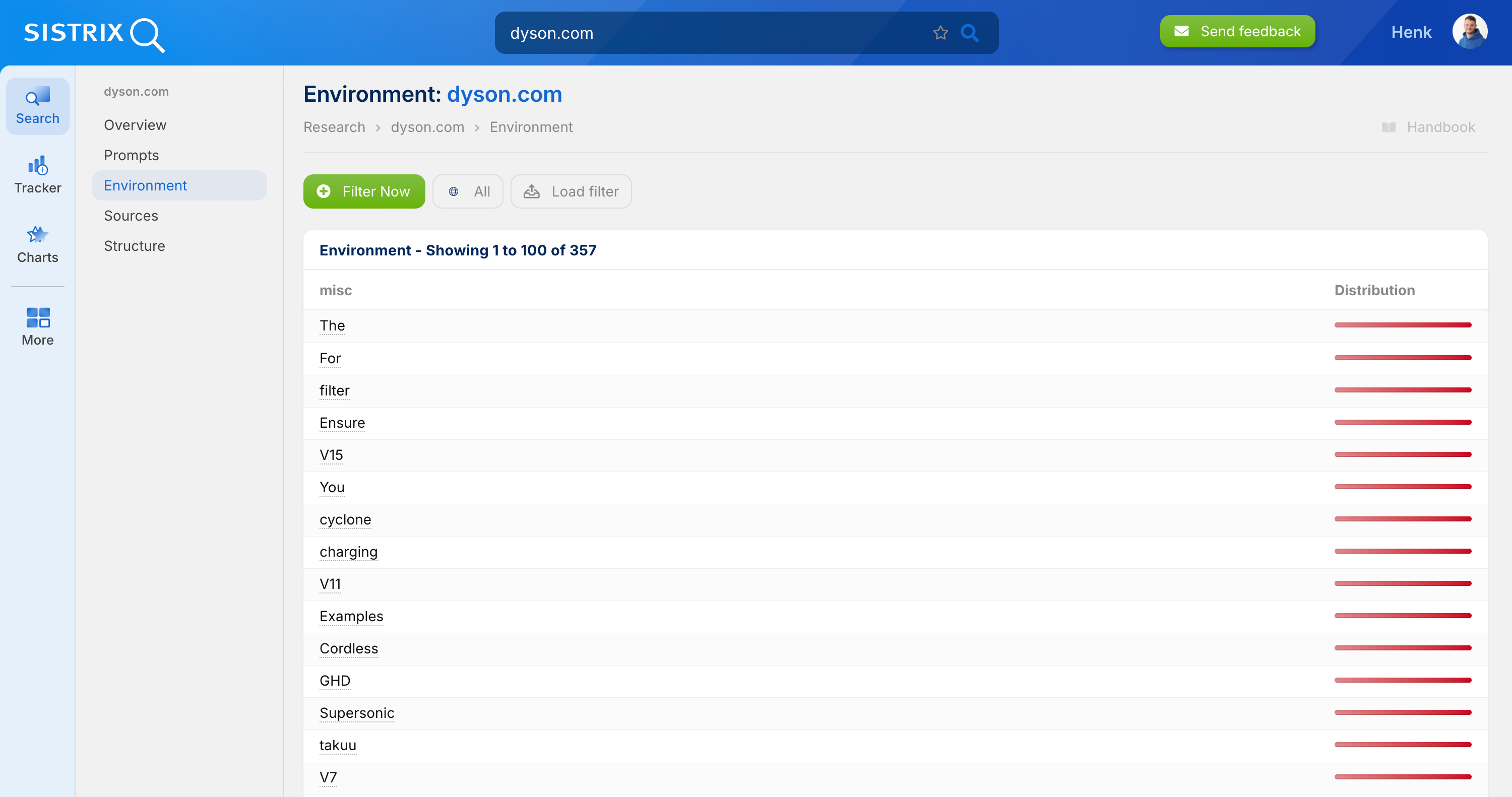Select Prompts in the dyson.com menu
The width and height of the screenshot is (1512, 797).
(132, 155)
